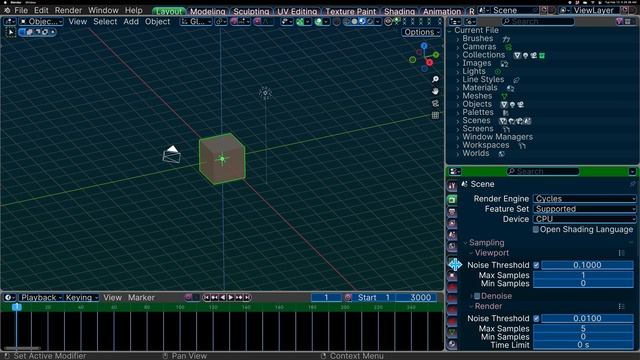
Task: Toggle snapping magnet in viewport header
Action: pyautogui.click(x=234, y=21)
